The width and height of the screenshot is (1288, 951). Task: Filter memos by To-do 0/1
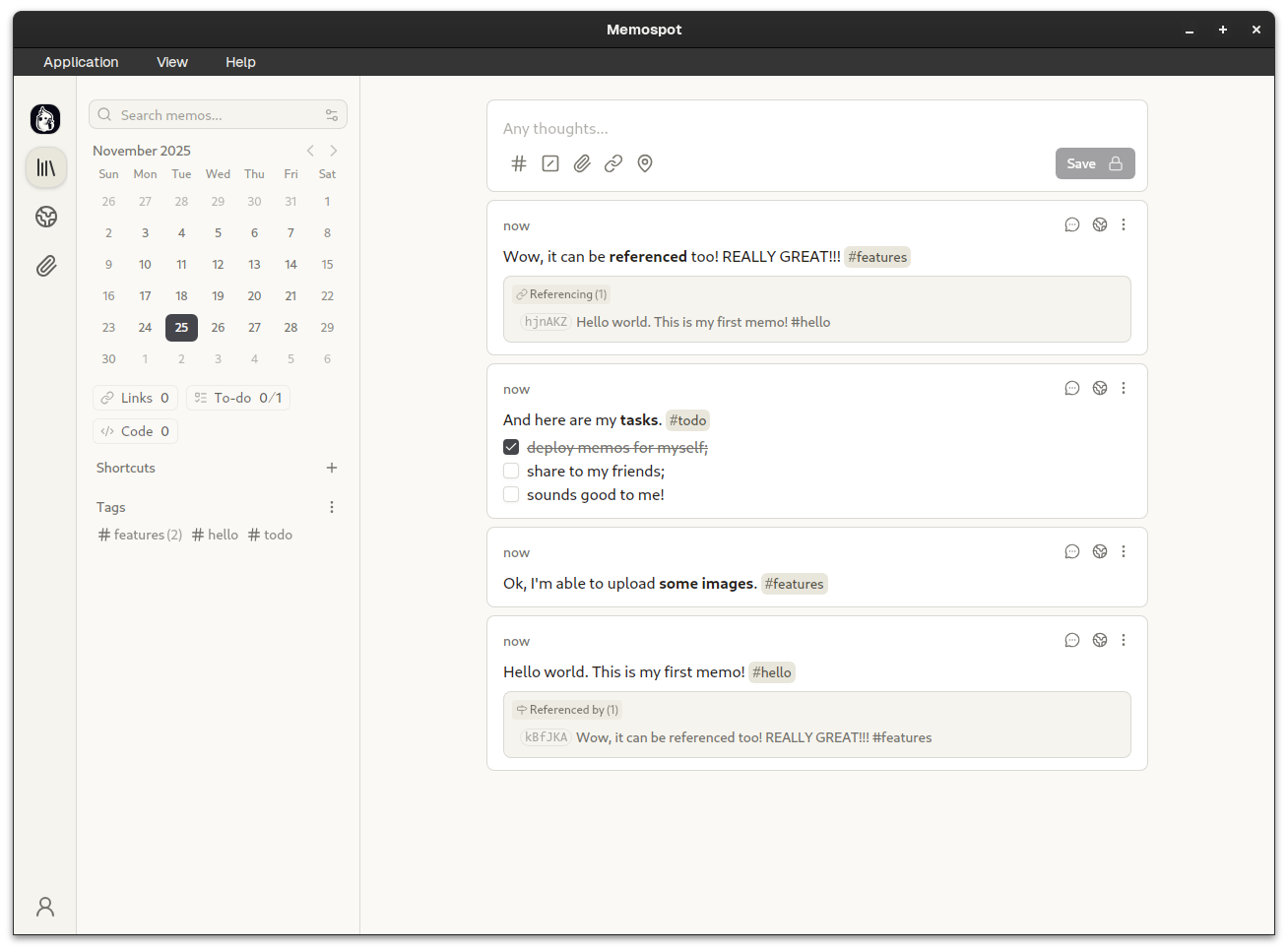238,398
